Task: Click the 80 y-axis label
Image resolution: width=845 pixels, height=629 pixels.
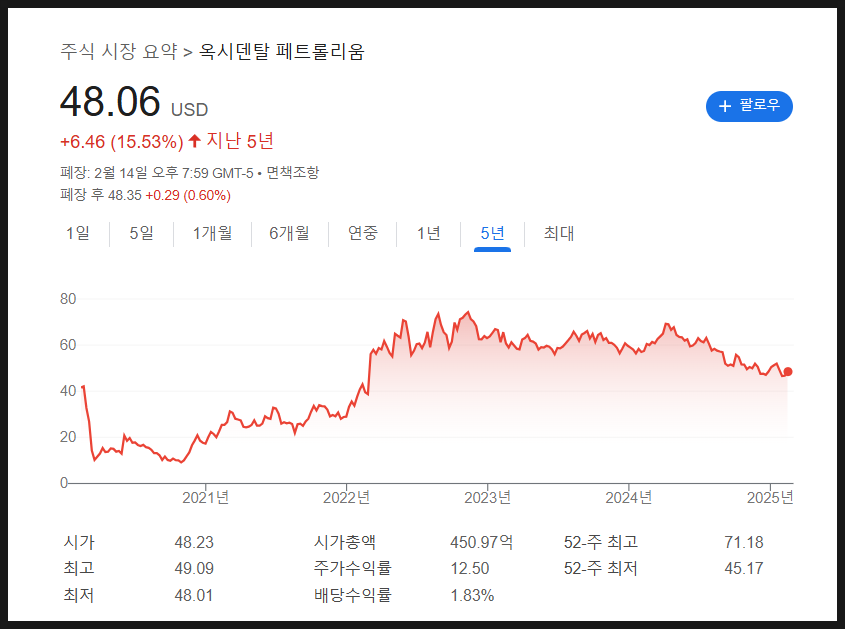Action: [x=68, y=299]
